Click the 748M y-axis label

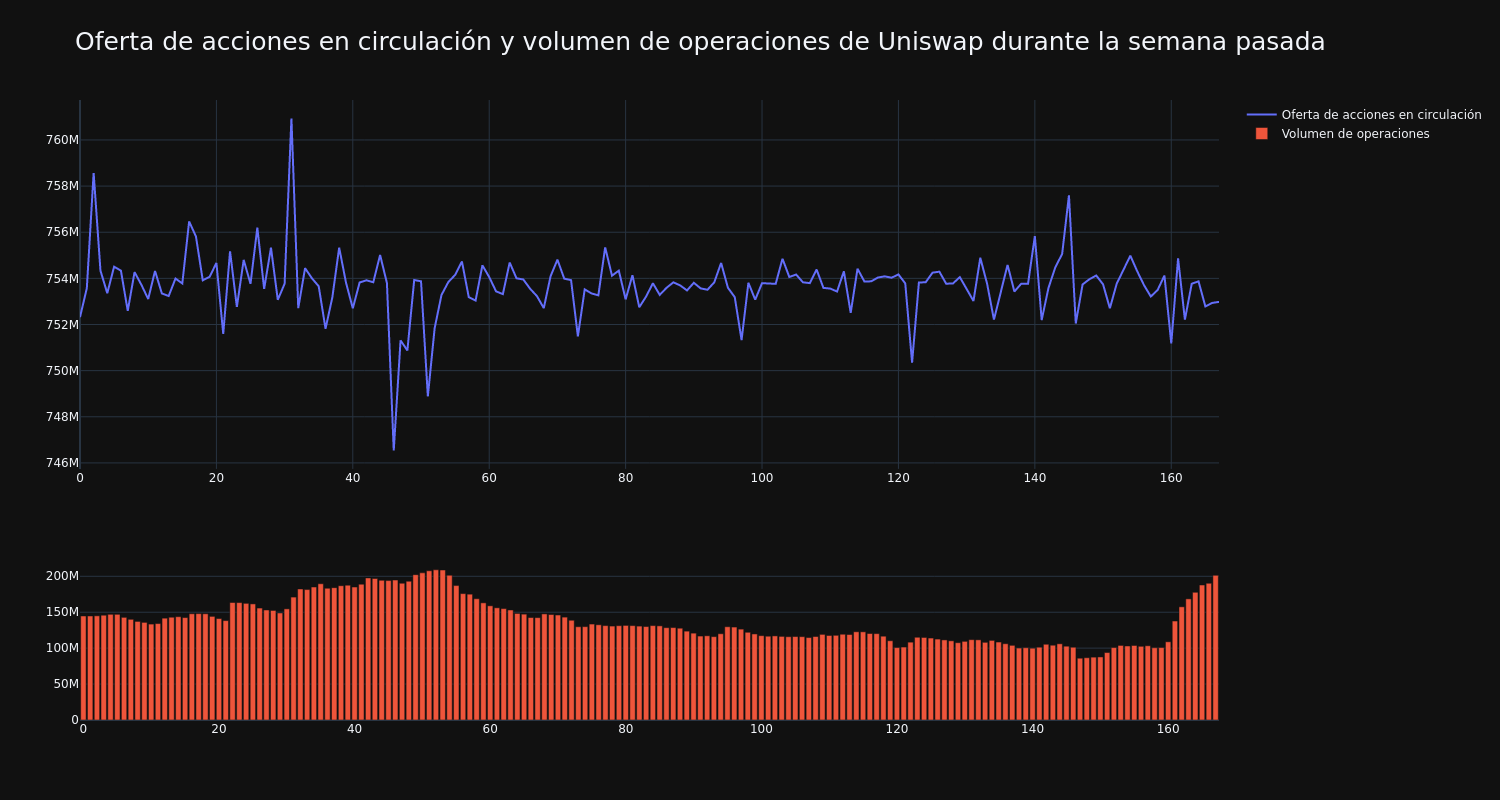point(62,416)
